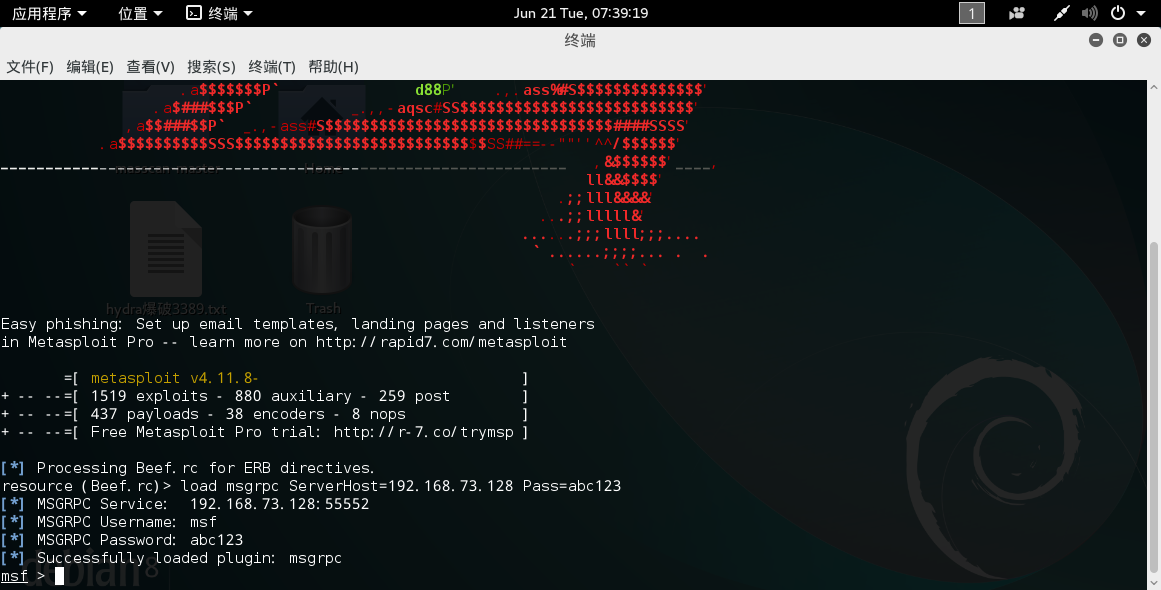The image size is (1161, 590).
Task: Click the workspace 1 indicator
Action: pos(971,13)
